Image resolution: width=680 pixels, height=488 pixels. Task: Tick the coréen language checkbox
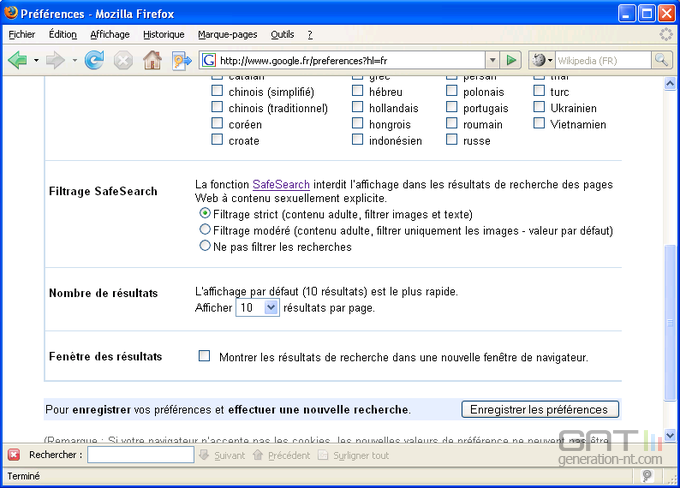[x=217, y=123]
